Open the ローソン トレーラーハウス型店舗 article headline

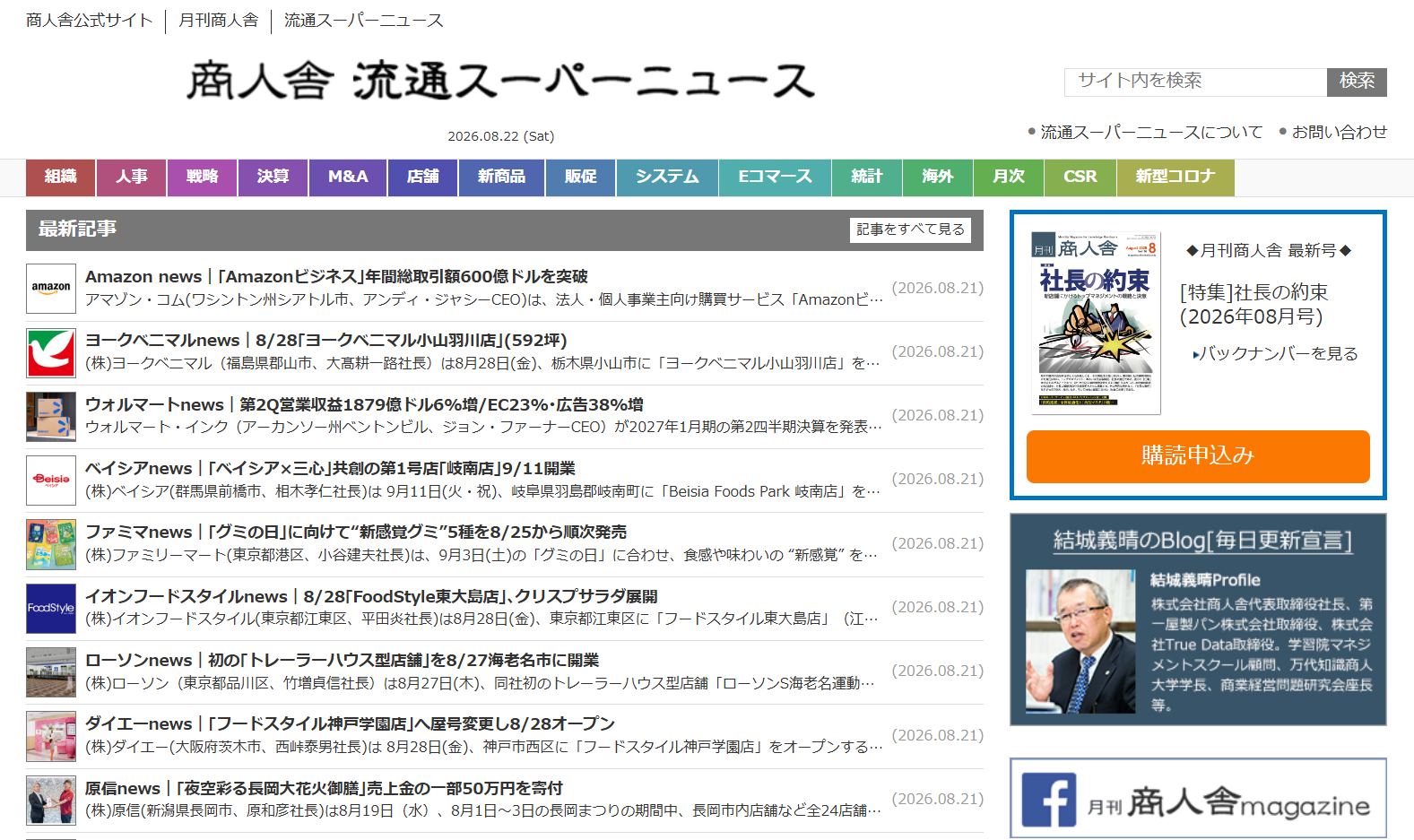[x=342, y=661]
